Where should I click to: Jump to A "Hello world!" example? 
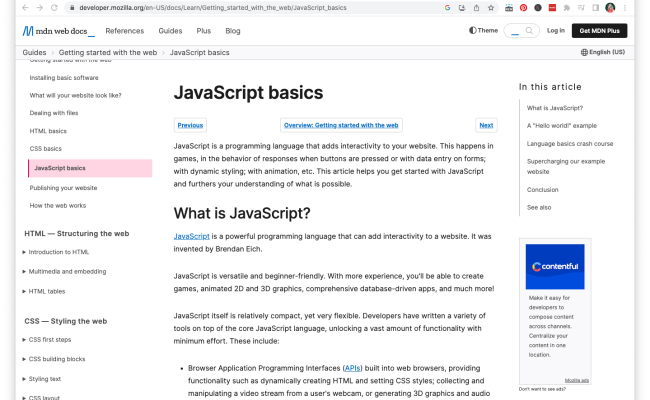pyautogui.click(x=562, y=126)
